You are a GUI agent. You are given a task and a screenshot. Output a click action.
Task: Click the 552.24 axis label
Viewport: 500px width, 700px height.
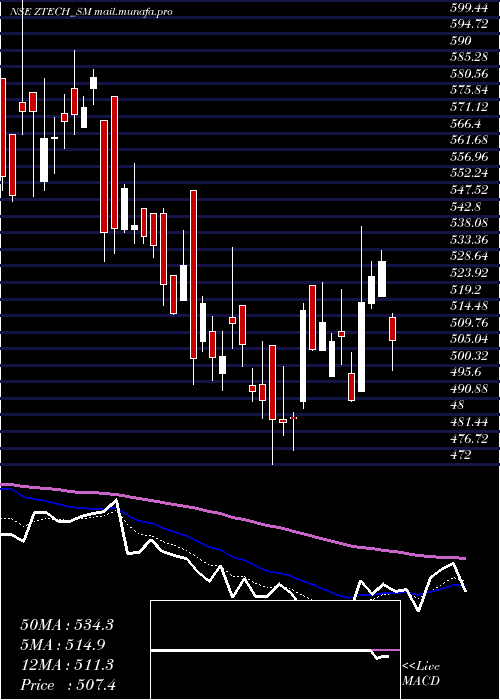(468, 173)
